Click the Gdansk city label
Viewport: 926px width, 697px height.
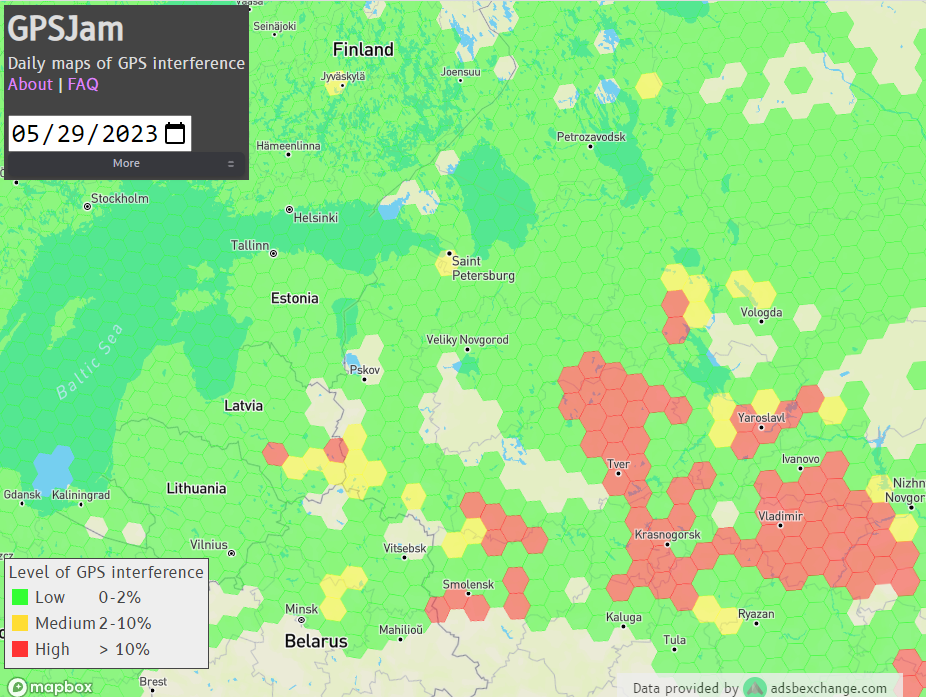coord(22,495)
